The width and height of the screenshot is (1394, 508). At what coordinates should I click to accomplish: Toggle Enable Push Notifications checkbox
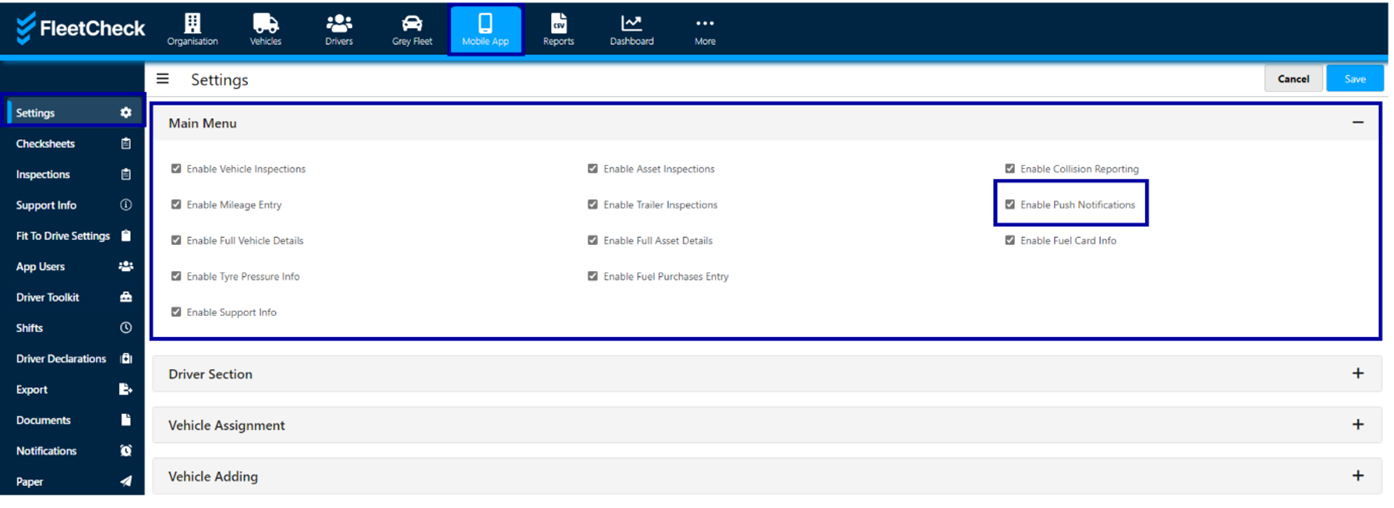point(1010,205)
